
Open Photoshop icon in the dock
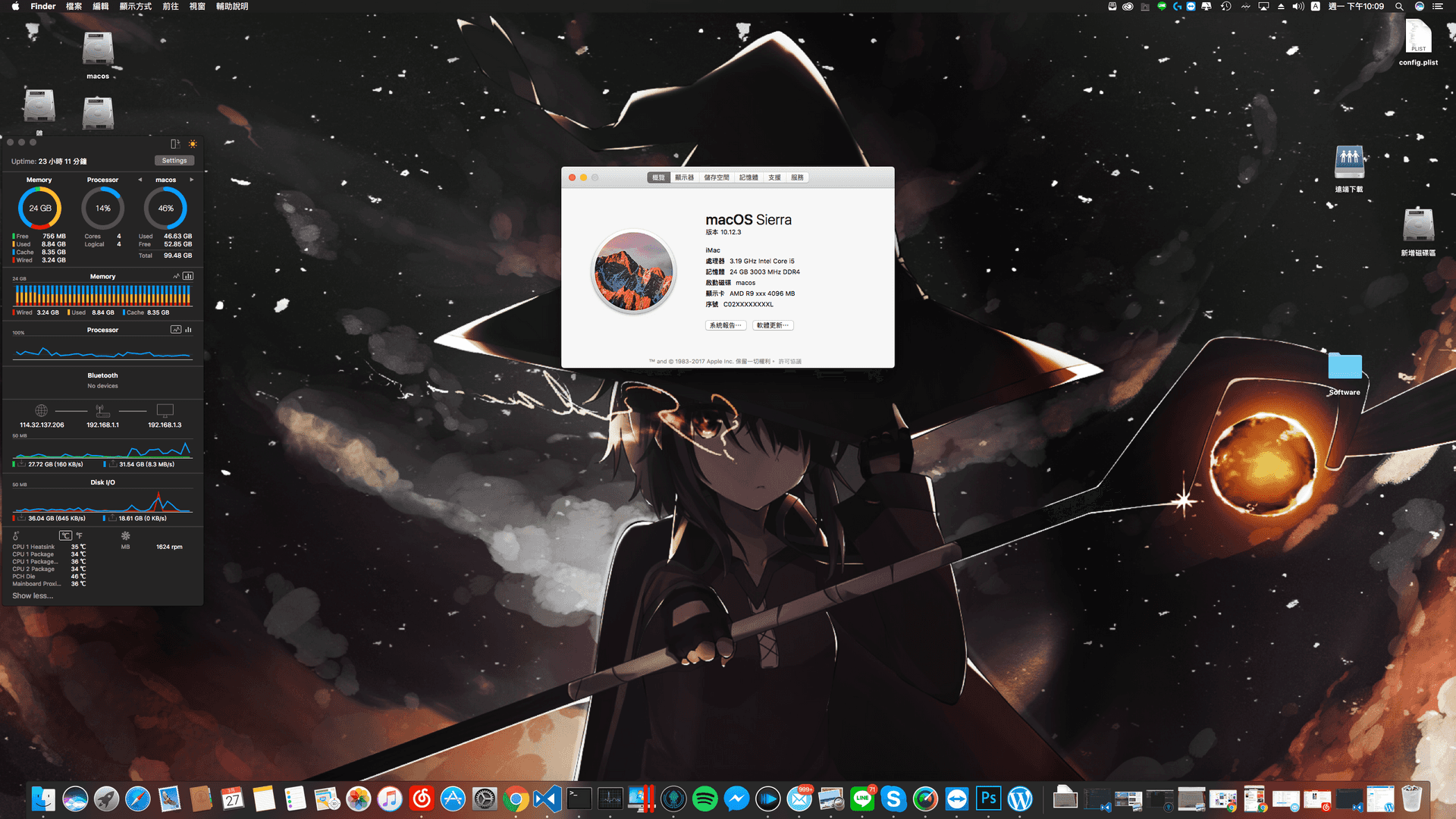point(988,799)
